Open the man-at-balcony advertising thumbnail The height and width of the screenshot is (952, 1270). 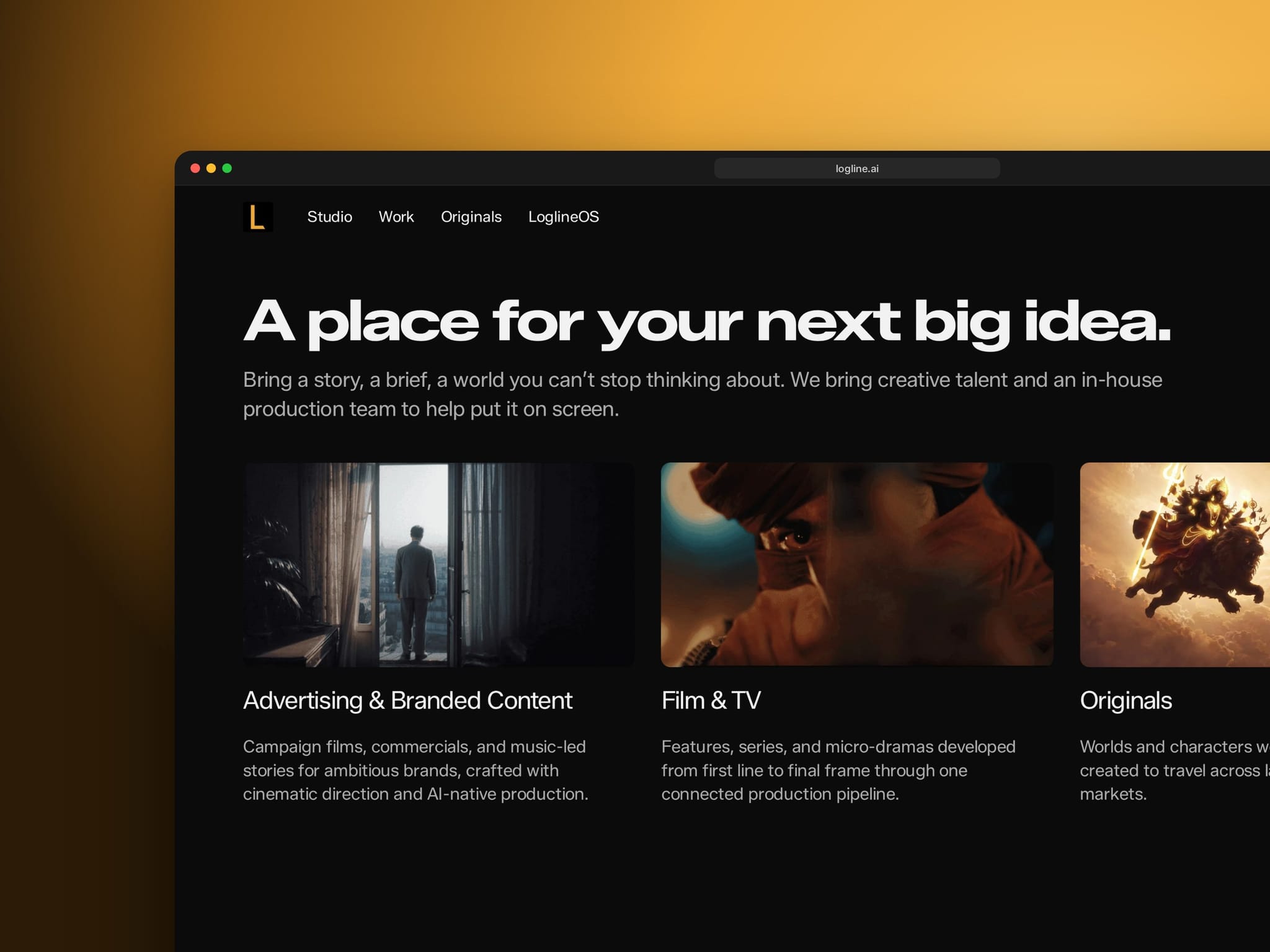(x=439, y=565)
